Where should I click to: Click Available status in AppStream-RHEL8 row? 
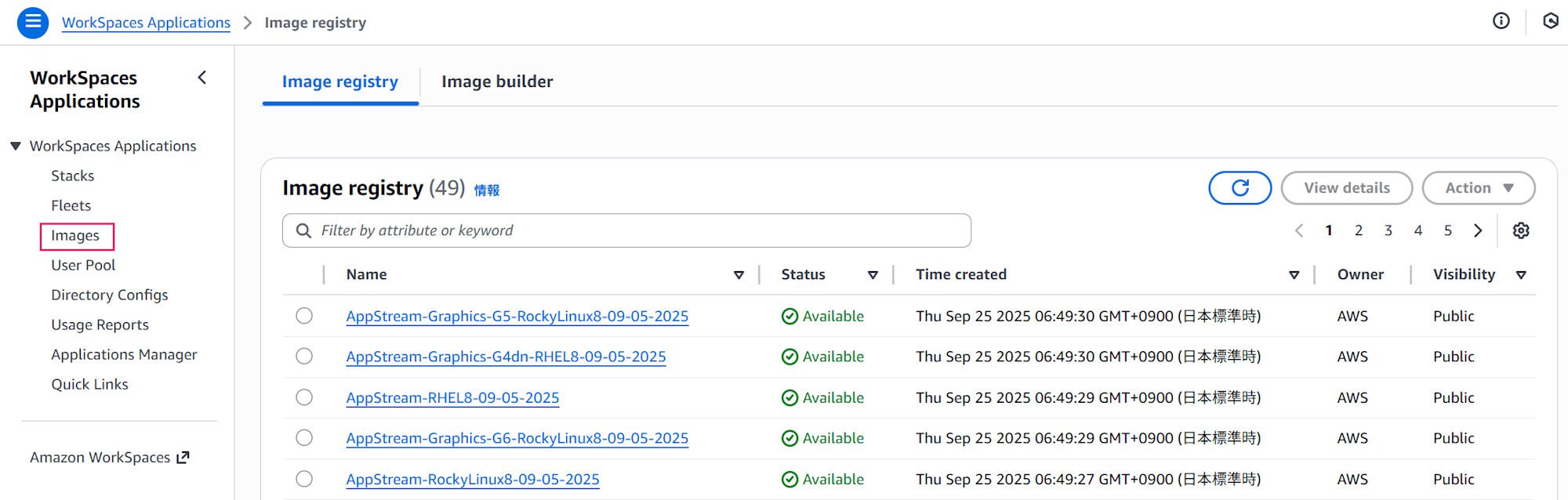click(822, 398)
